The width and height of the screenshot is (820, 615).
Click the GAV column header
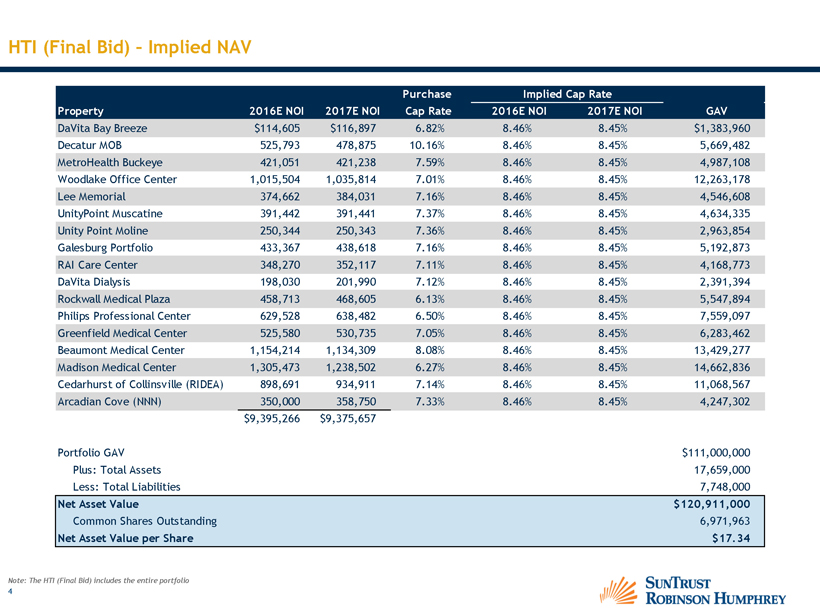[x=718, y=110]
